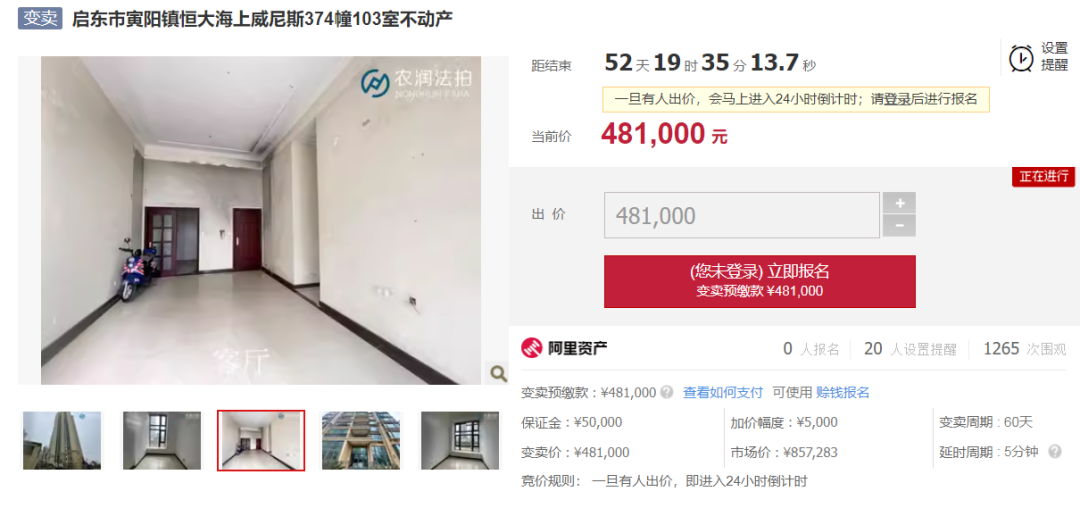This screenshot has width=1080, height=508.
Task: Click the magnifier zoom icon on photo
Action: pyautogui.click(x=498, y=373)
